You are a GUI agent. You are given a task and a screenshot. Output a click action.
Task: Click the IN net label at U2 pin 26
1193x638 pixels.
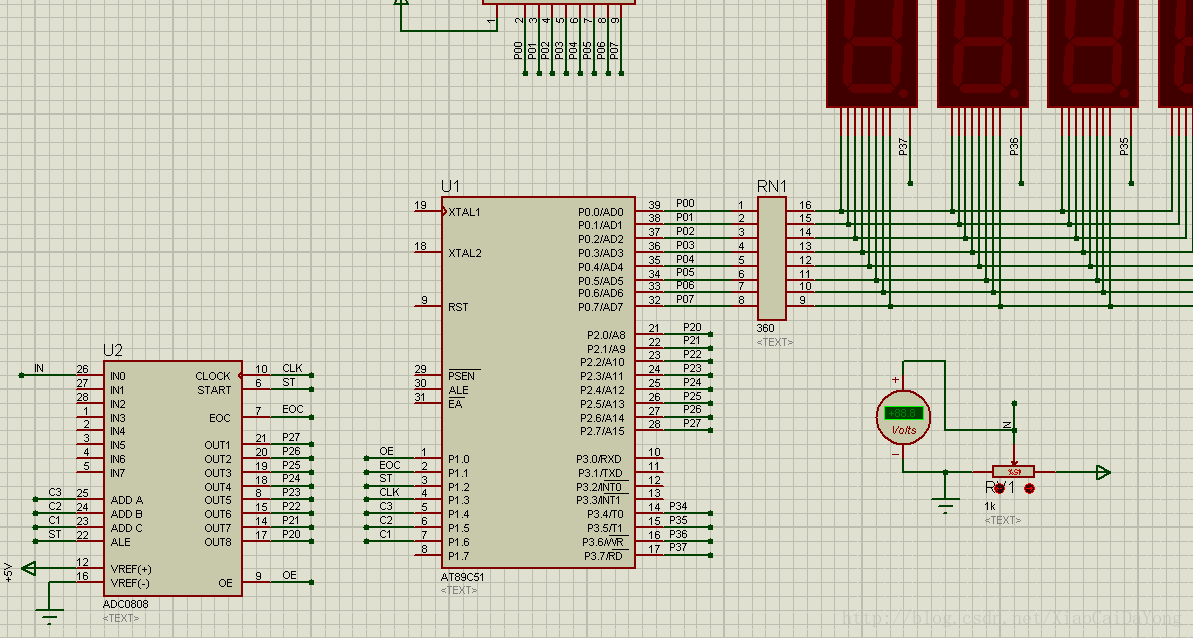tap(39, 368)
